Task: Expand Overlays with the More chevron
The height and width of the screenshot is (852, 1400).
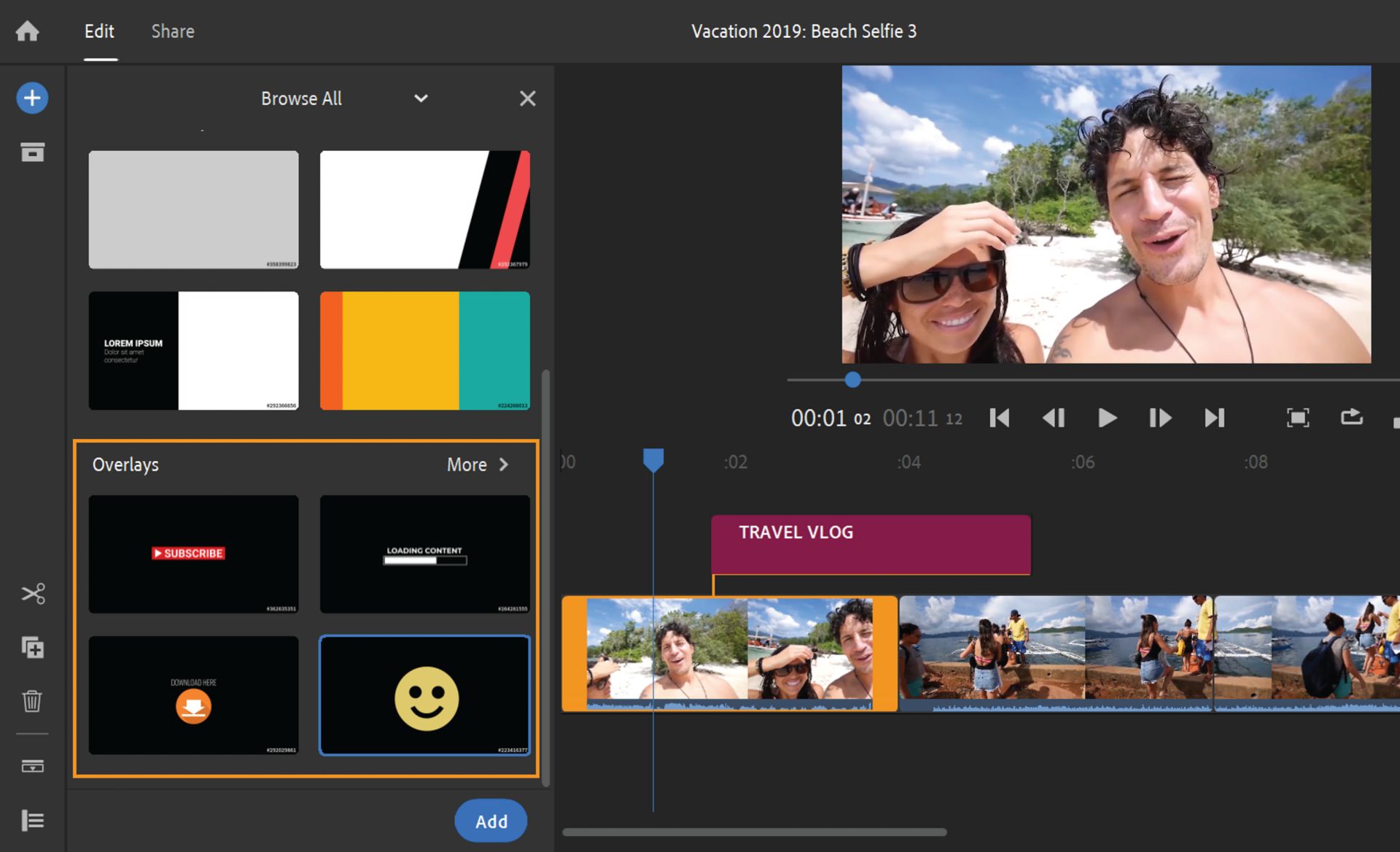Action: point(503,465)
